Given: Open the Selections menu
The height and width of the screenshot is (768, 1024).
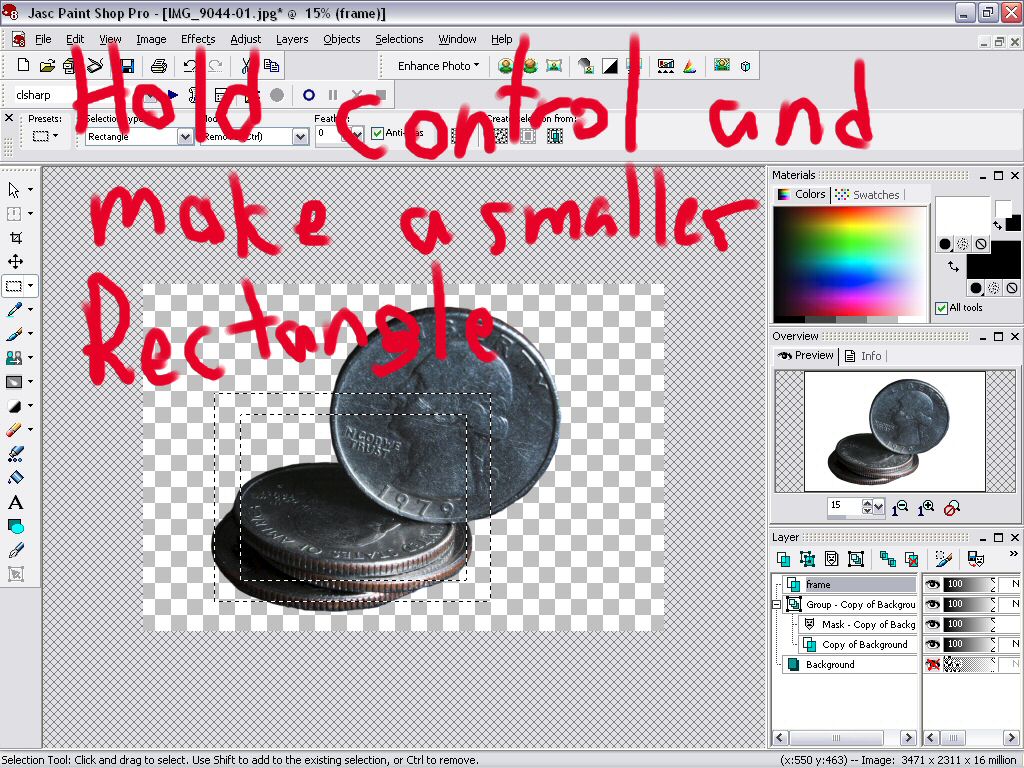Looking at the screenshot, I should [399, 39].
